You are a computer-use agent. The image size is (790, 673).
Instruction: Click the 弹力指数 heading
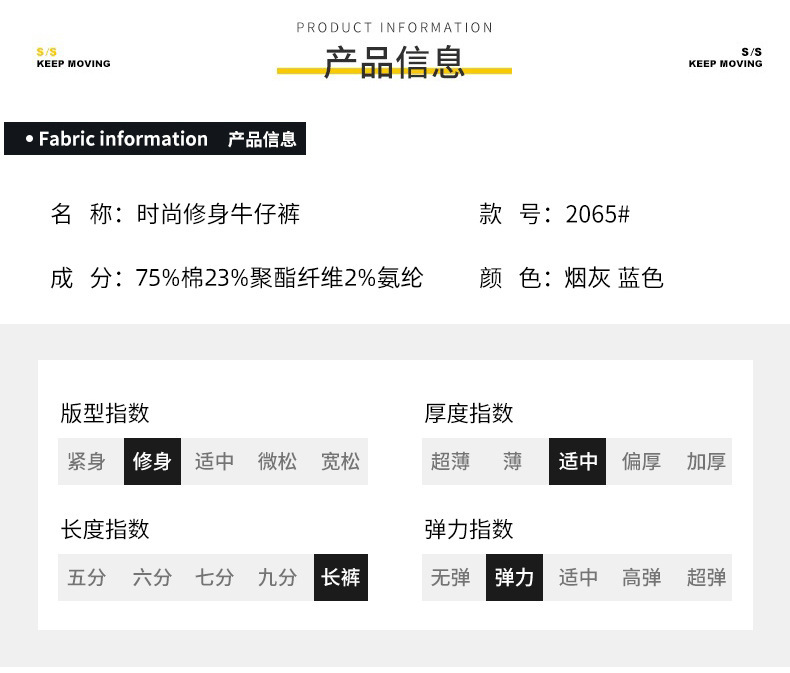pos(469,529)
